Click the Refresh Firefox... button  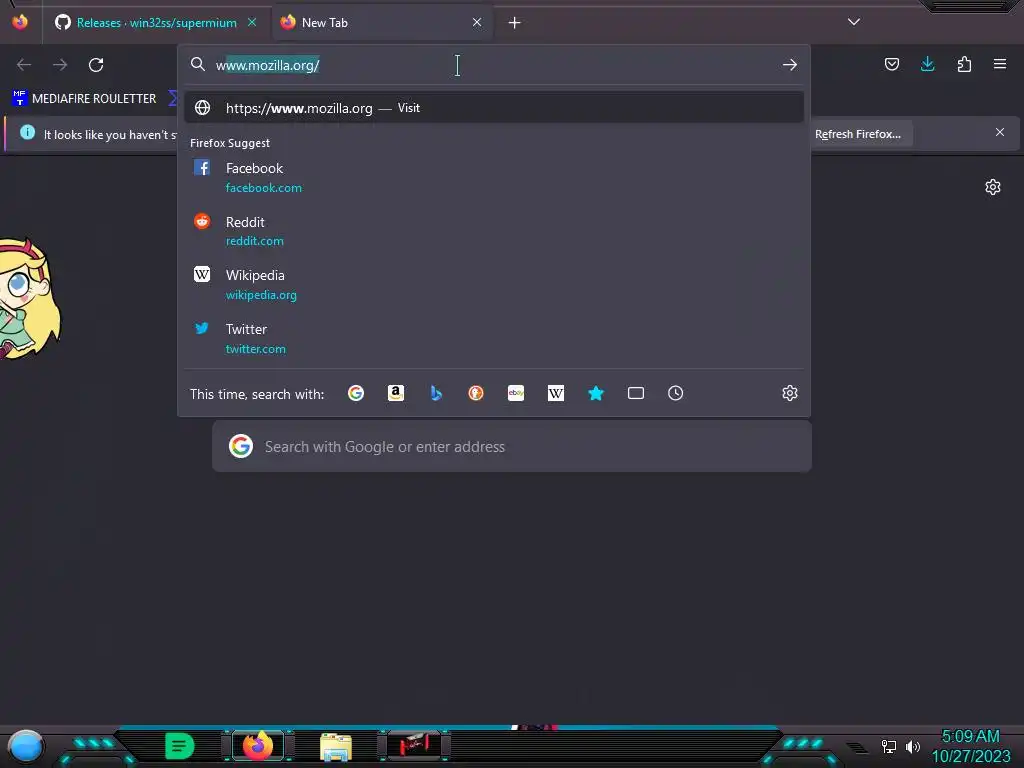858,134
